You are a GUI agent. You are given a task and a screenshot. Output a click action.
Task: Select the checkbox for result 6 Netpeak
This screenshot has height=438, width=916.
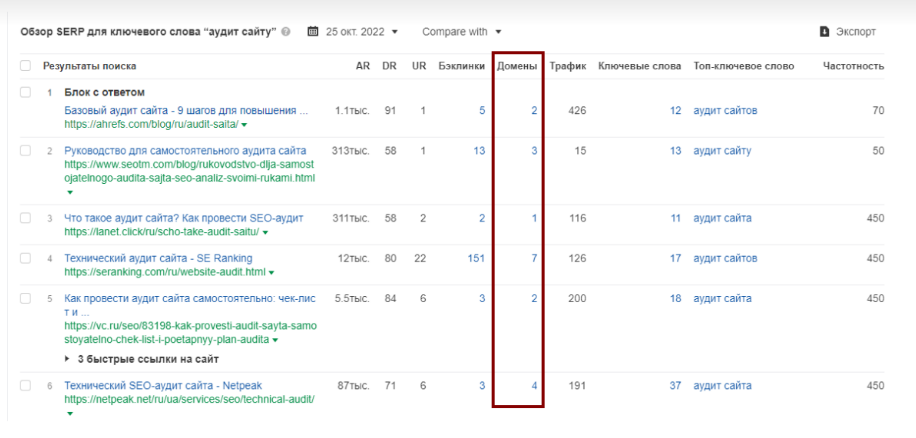(x=25, y=385)
